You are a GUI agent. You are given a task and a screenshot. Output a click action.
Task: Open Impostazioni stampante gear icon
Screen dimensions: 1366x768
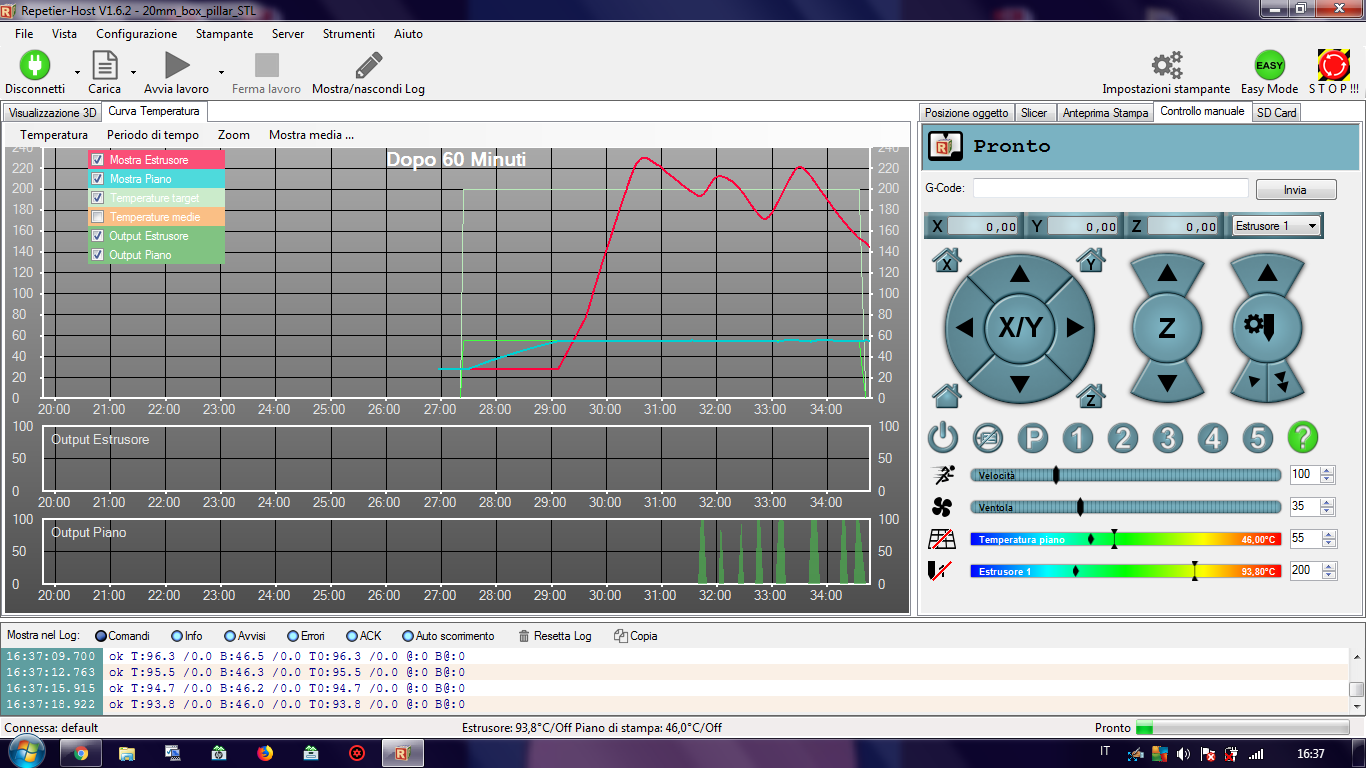point(1166,66)
